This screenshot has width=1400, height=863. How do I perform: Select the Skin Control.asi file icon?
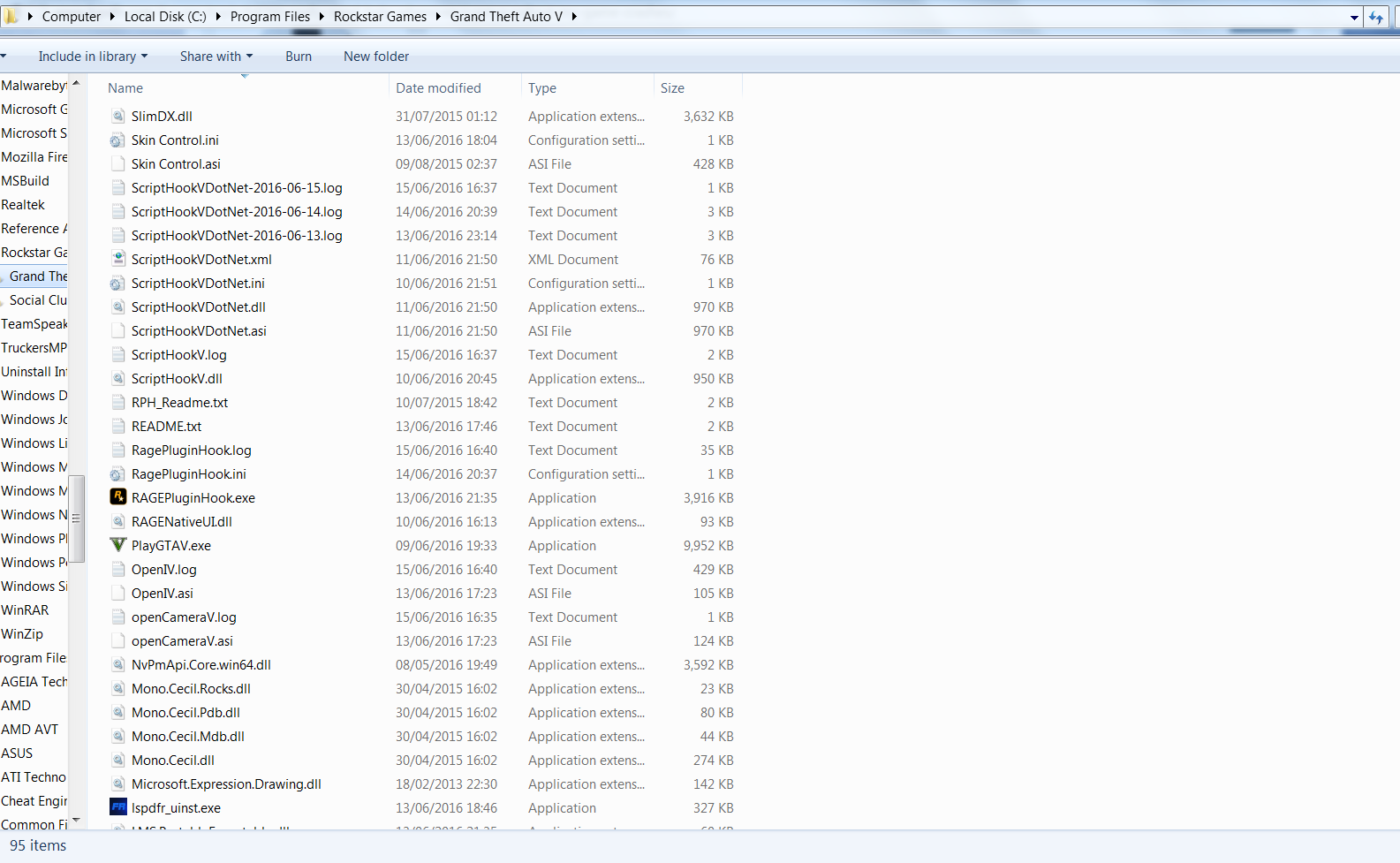(117, 163)
